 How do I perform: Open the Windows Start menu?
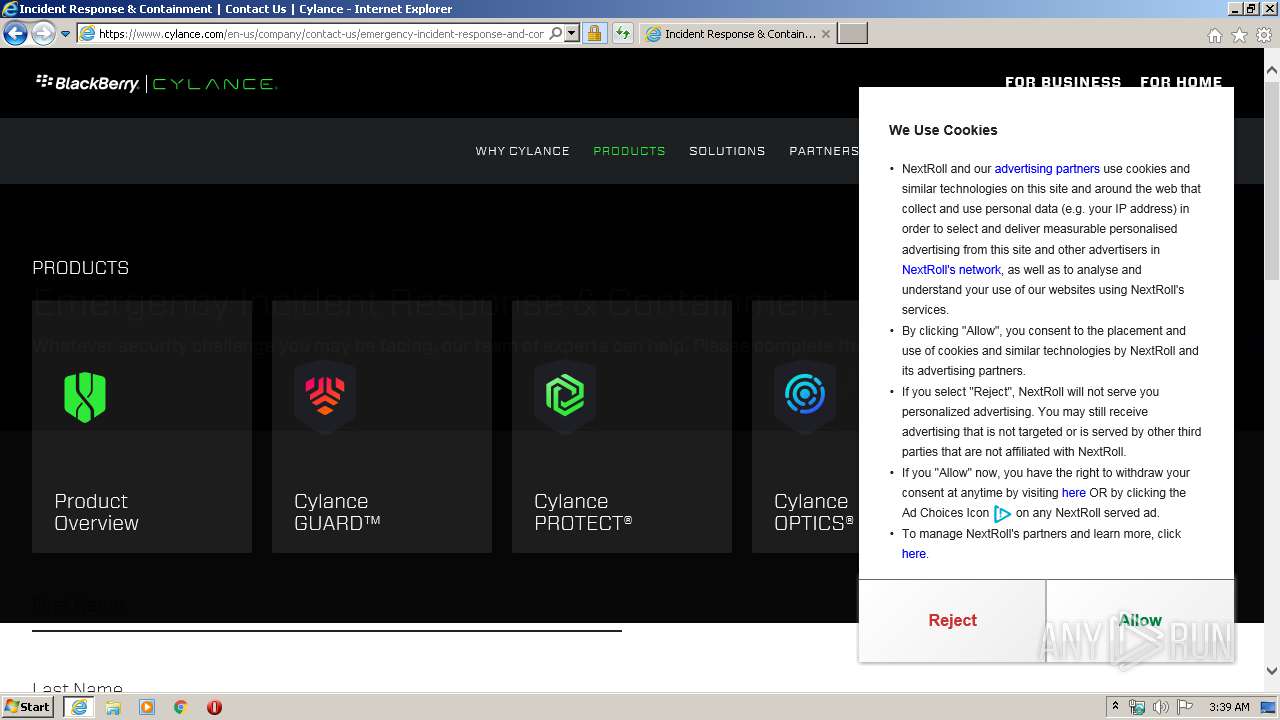coord(28,706)
